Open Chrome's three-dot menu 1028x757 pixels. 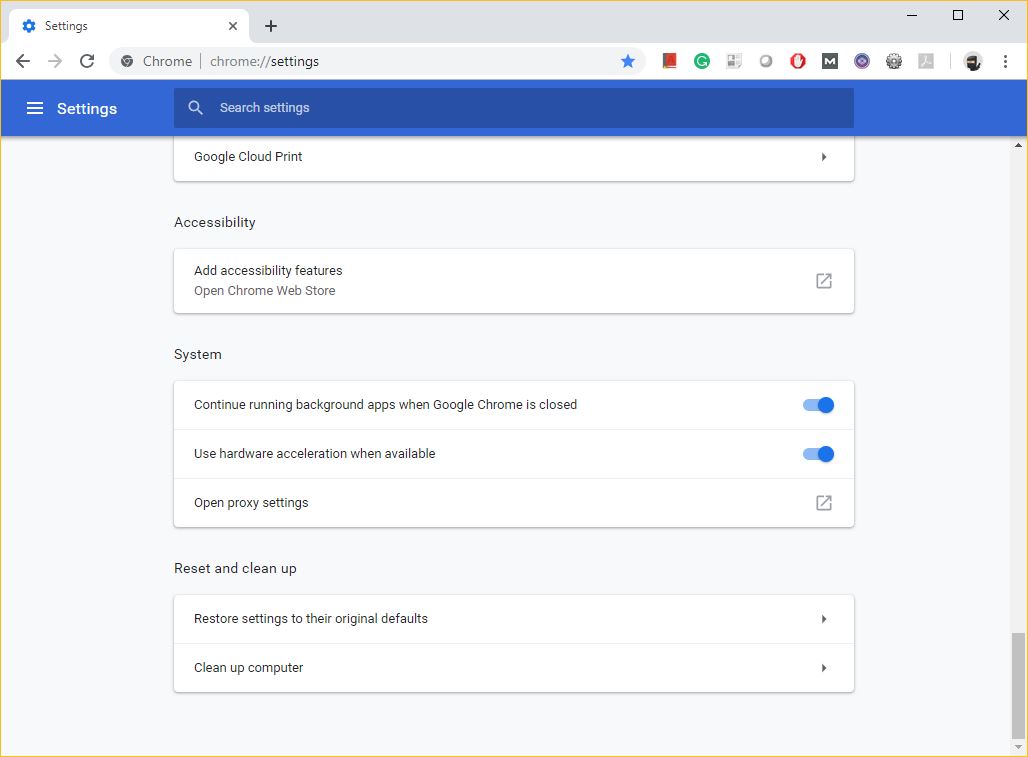(1005, 61)
